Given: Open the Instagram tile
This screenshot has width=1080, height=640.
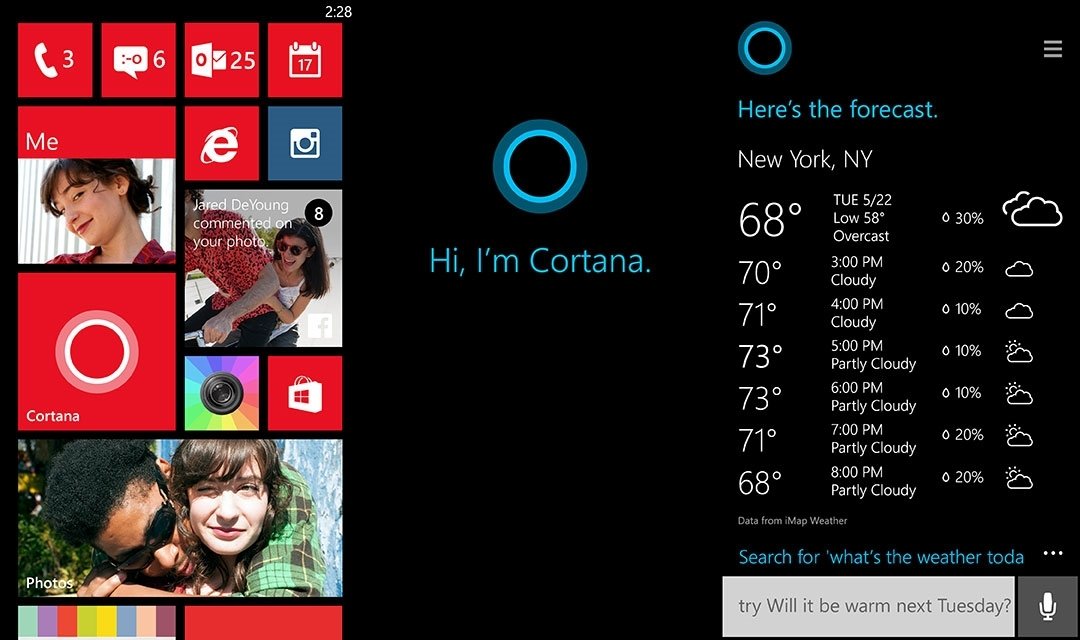Looking at the screenshot, I should [305, 143].
